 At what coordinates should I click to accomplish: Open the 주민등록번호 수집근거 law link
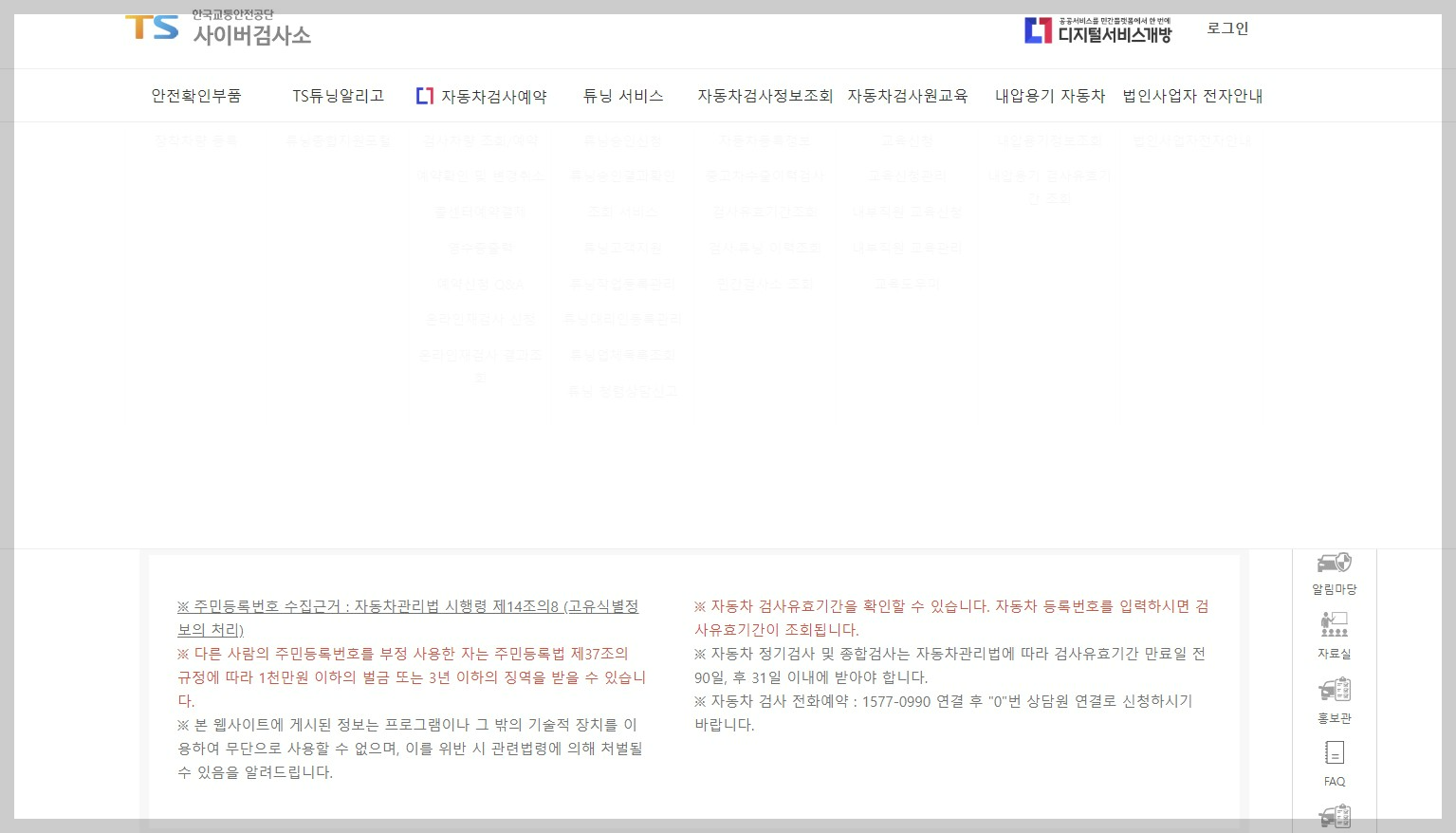click(408, 618)
